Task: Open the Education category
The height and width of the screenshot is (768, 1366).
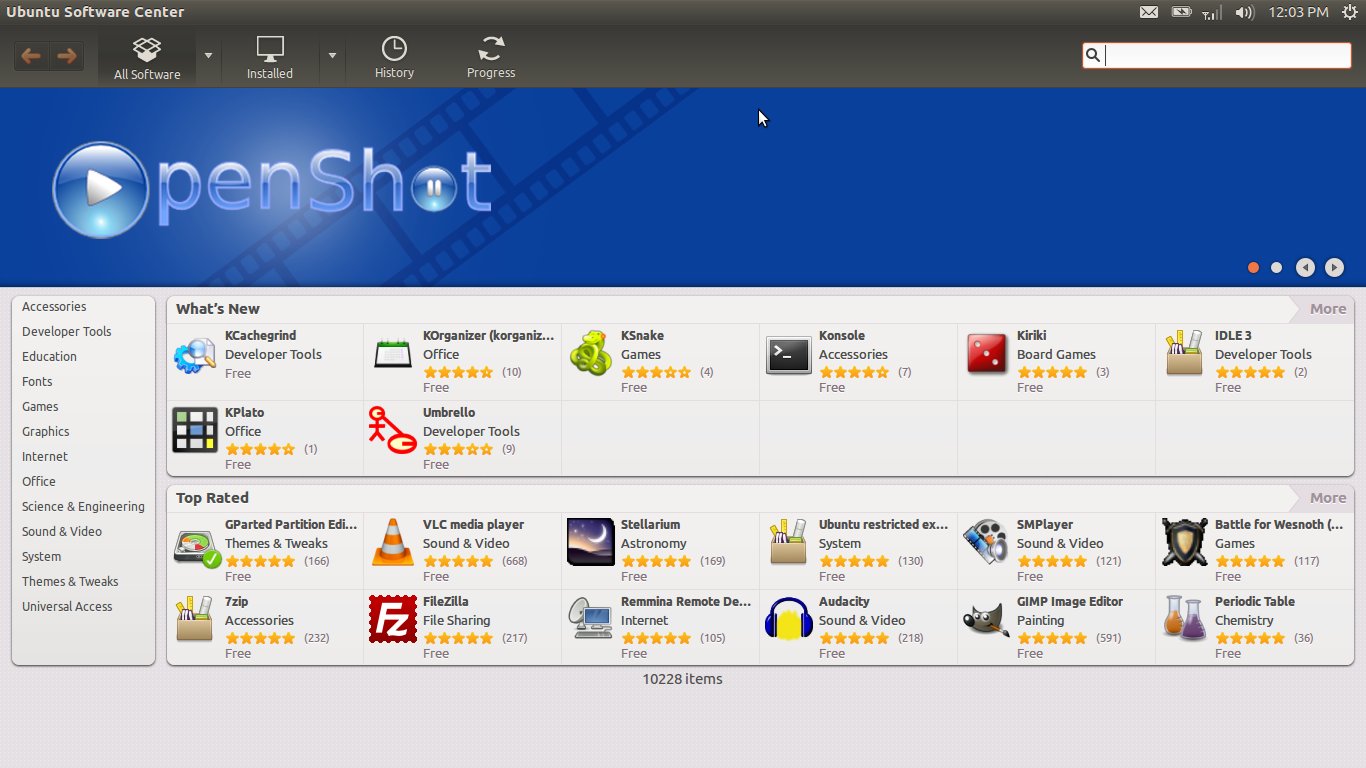Action: (49, 357)
